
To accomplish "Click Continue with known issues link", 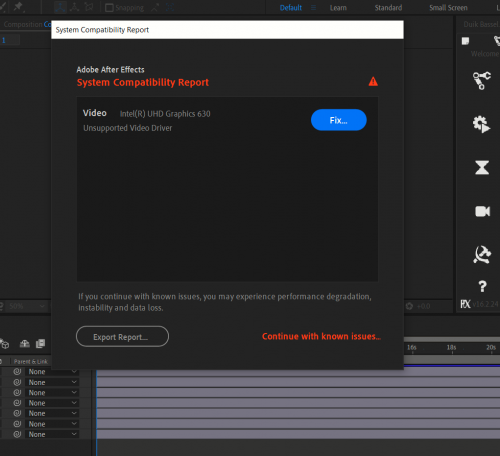I will [321, 336].
